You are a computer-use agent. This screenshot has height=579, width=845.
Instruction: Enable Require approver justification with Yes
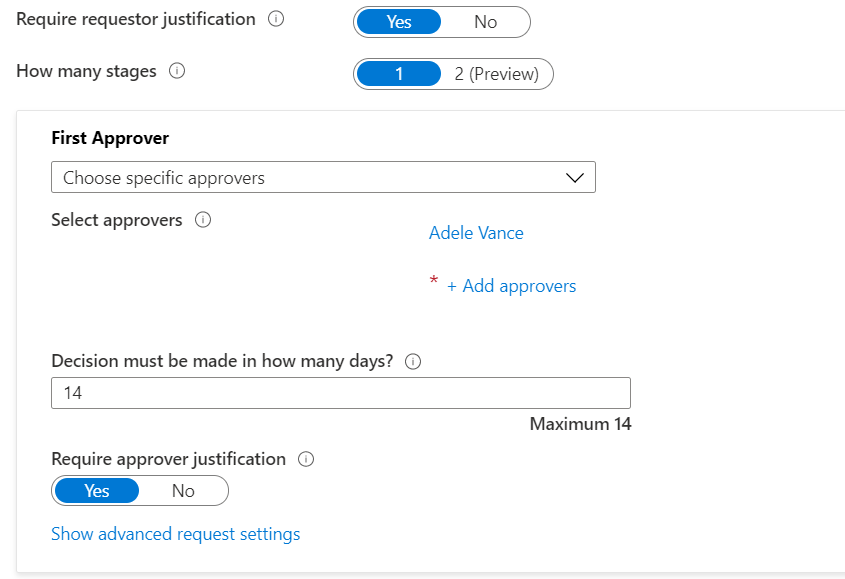click(97, 491)
